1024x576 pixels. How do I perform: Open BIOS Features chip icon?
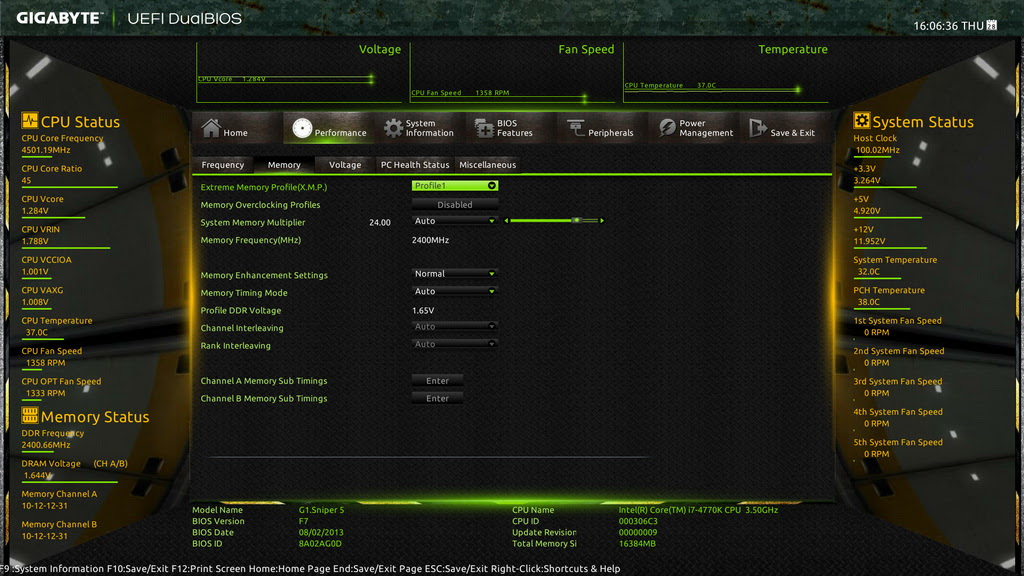pos(485,128)
